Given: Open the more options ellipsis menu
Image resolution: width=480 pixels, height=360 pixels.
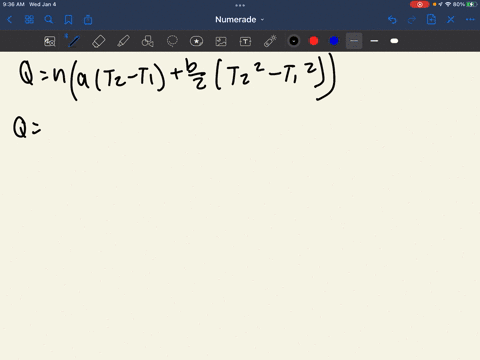Looking at the screenshot, I should point(470,20).
